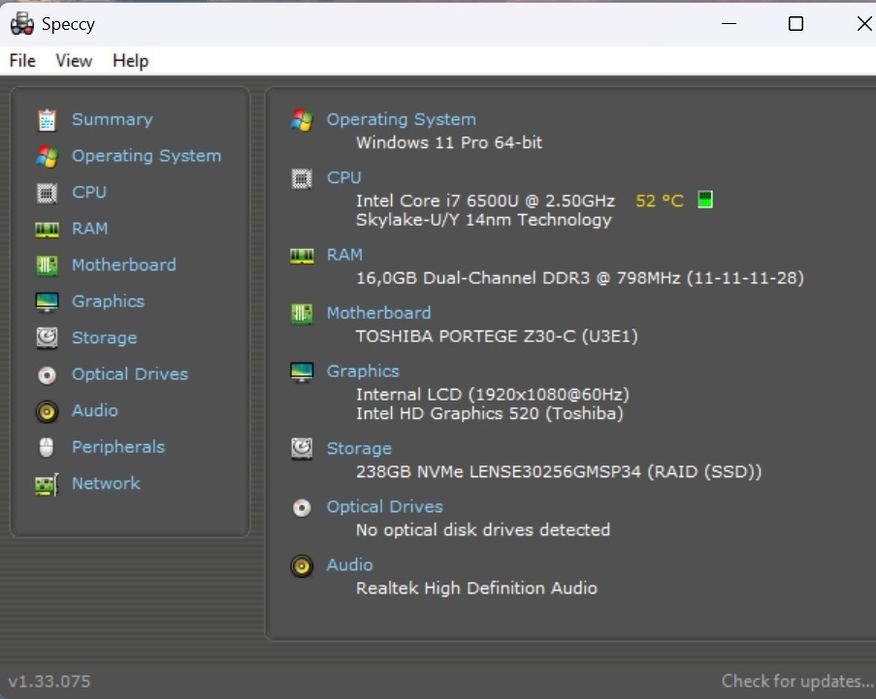
Task: Click the CPU heading in summary panel
Action: [344, 177]
